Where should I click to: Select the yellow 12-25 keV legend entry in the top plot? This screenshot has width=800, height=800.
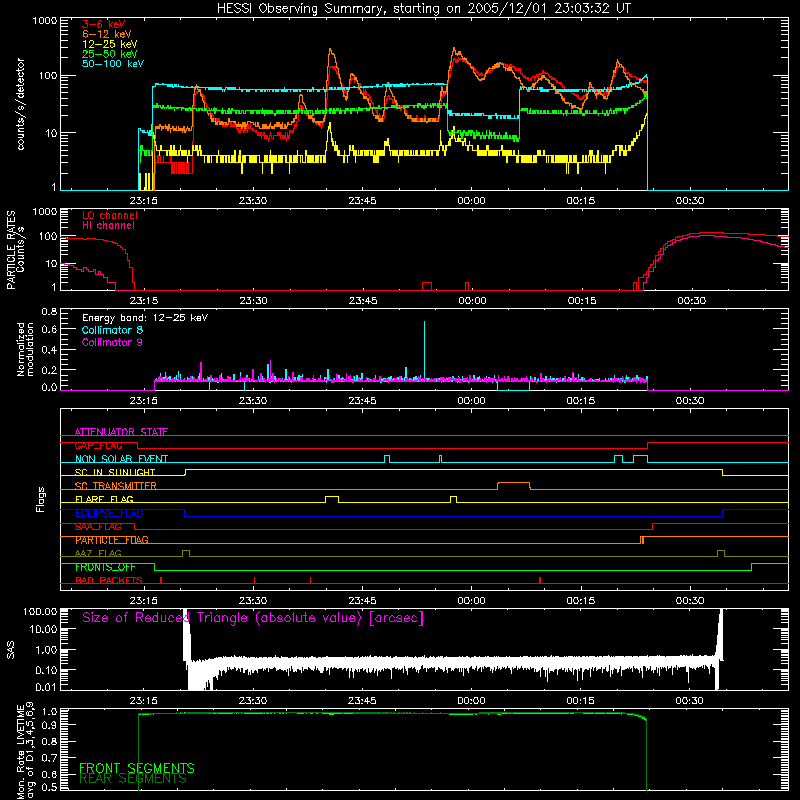[x=110, y=44]
